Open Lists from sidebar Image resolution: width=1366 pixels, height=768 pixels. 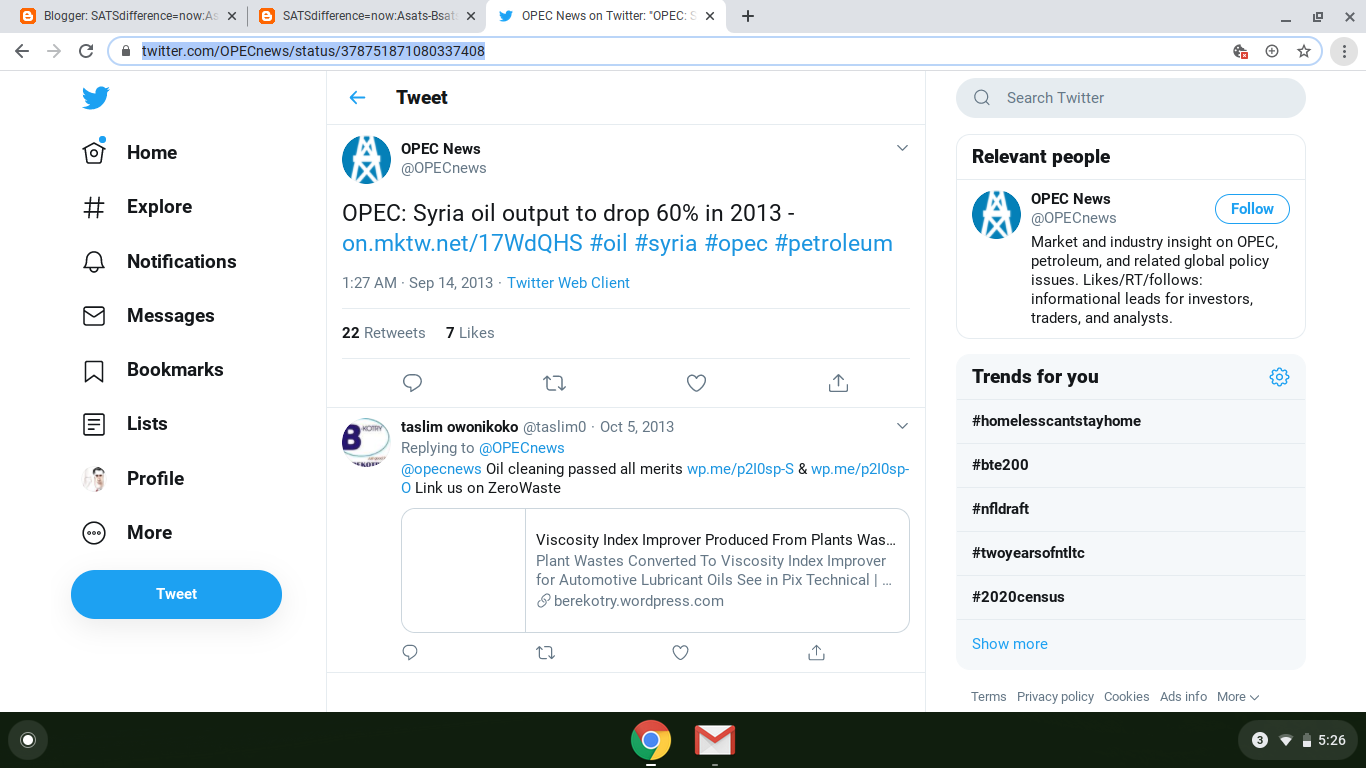[125, 424]
